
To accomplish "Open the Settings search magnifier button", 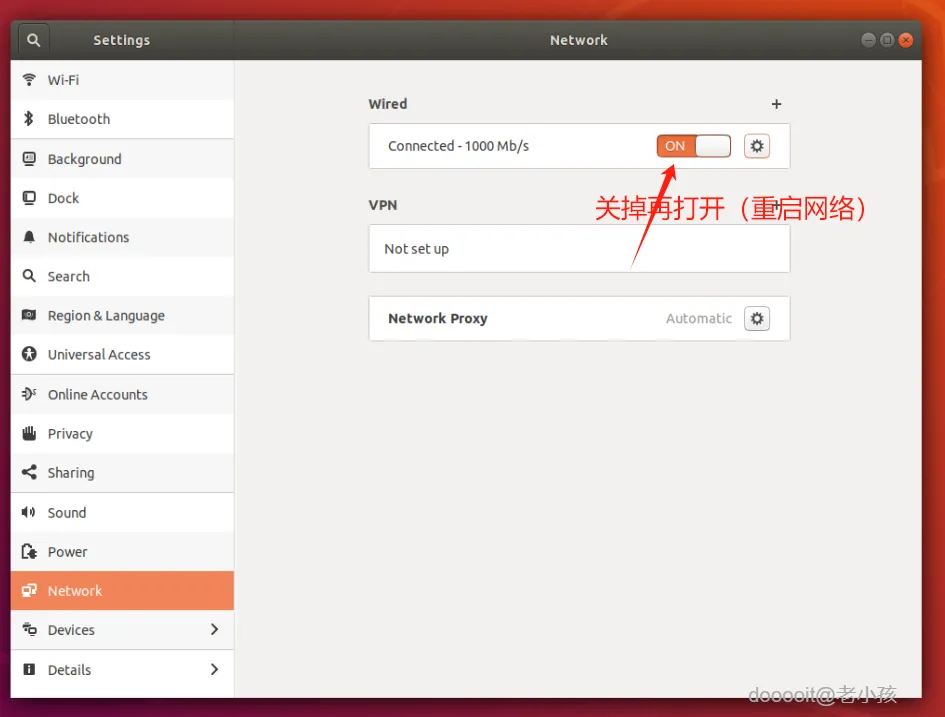I will 34,40.
